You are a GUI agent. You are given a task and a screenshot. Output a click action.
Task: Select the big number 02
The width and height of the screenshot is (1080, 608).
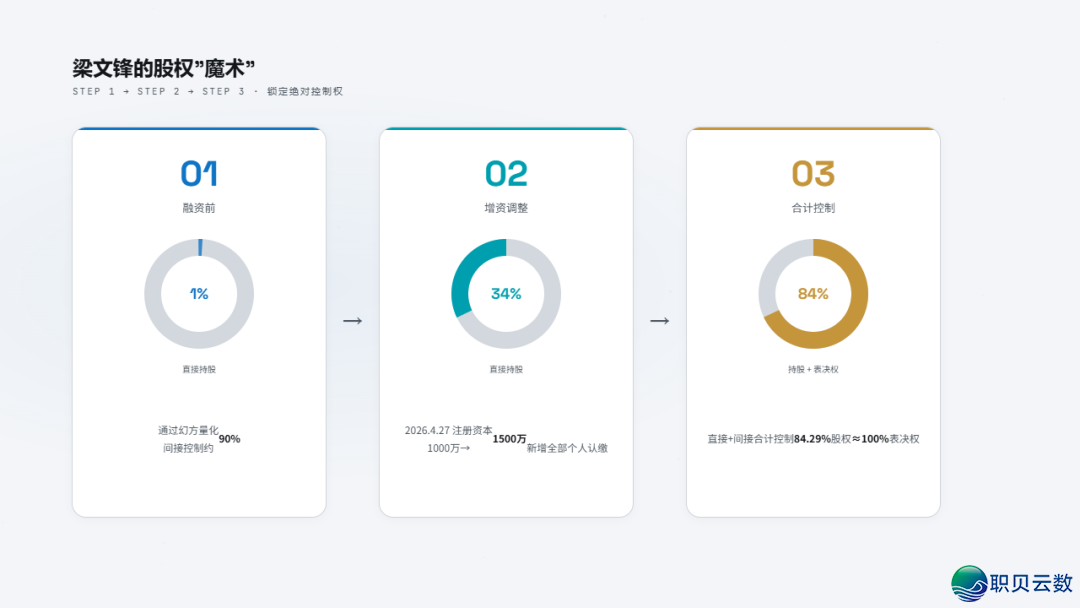tap(506, 174)
